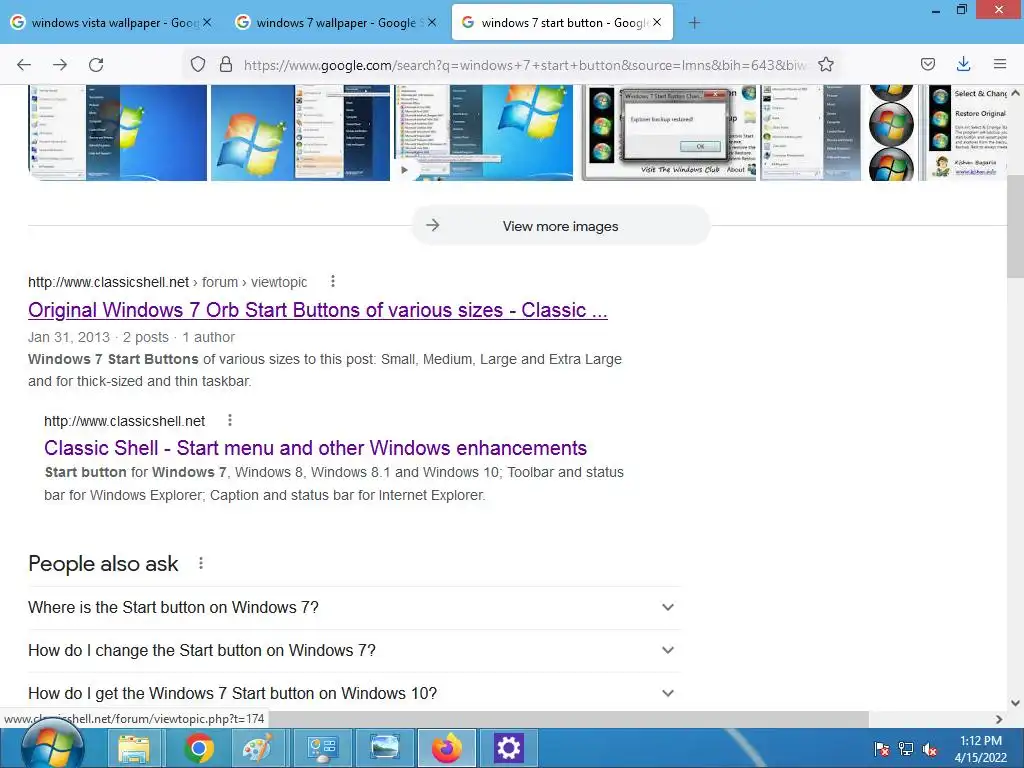This screenshot has width=1024, height=768.
Task: Open Control Panel taskbar icon
Action: click(321, 748)
